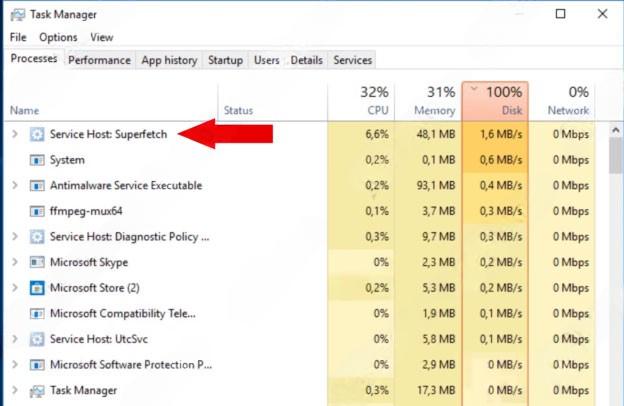This screenshot has width=624, height=406.
Task: Click the Microsoft Compatibility Telemetry icon
Action: (x=37, y=314)
